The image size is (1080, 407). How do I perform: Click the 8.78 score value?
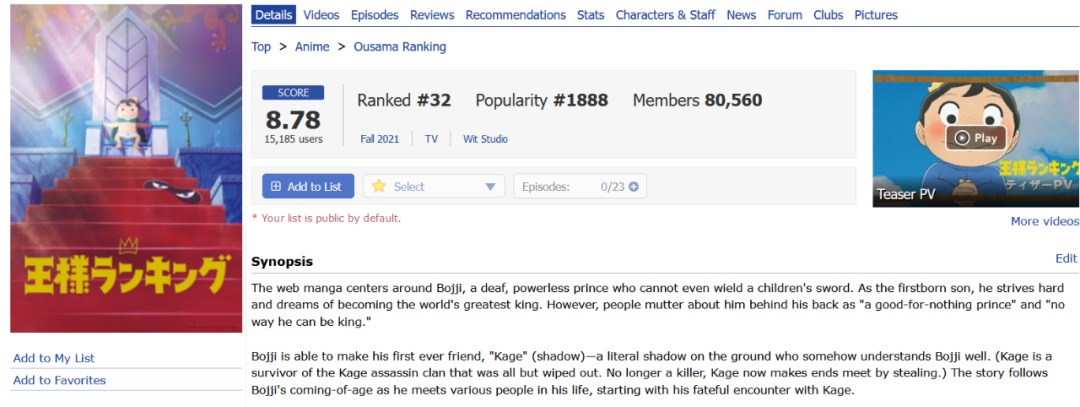293,120
